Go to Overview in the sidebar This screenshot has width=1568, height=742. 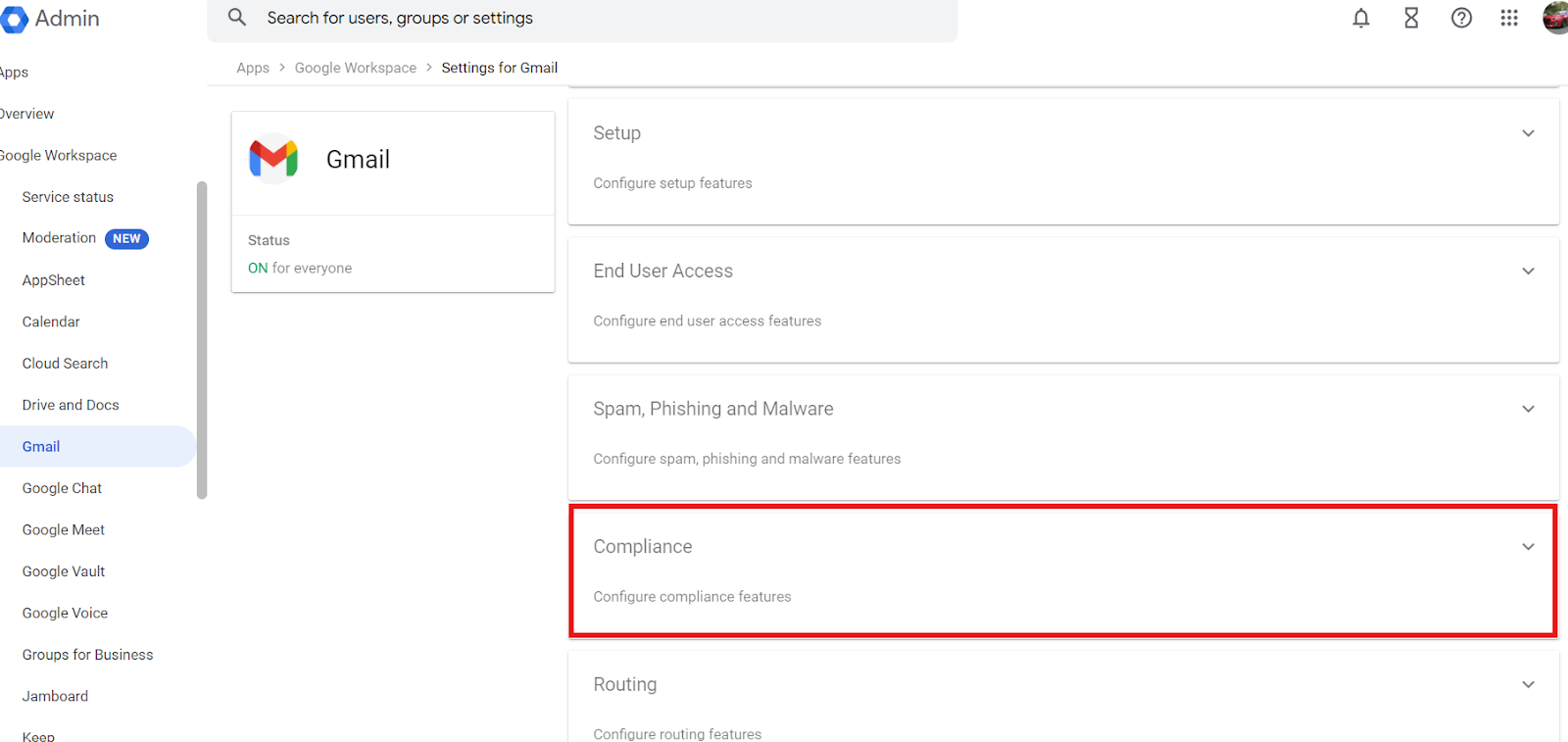click(x=26, y=114)
